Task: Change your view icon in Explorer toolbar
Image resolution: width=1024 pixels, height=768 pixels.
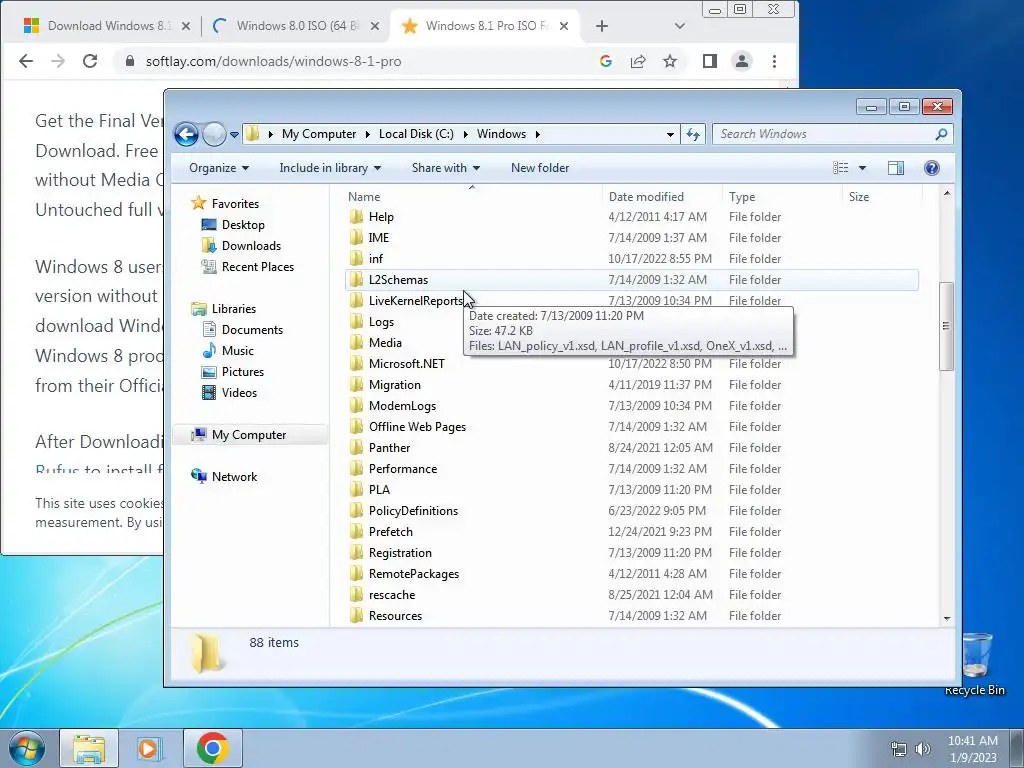Action: point(840,168)
